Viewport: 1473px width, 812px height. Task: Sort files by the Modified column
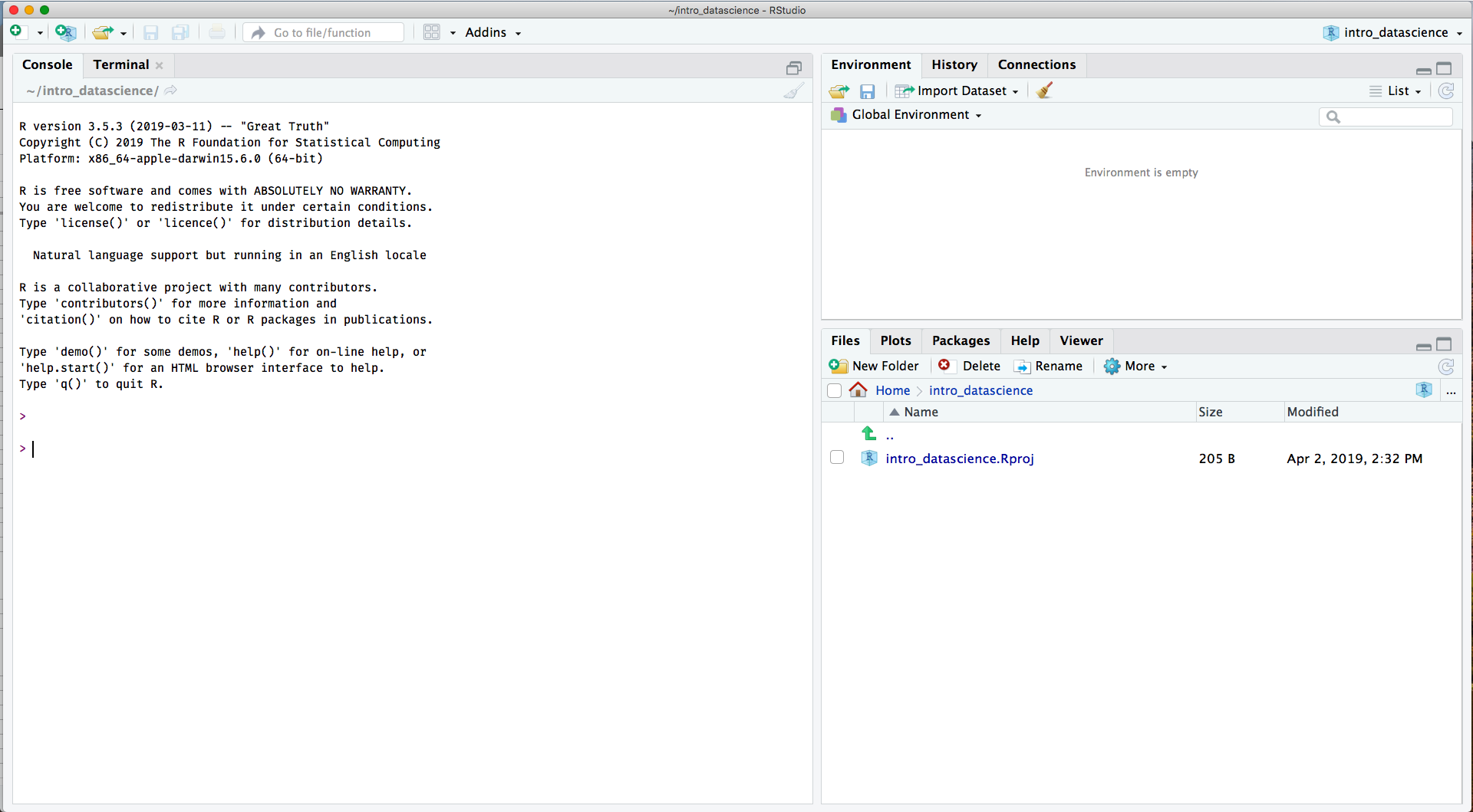coord(1372,412)
